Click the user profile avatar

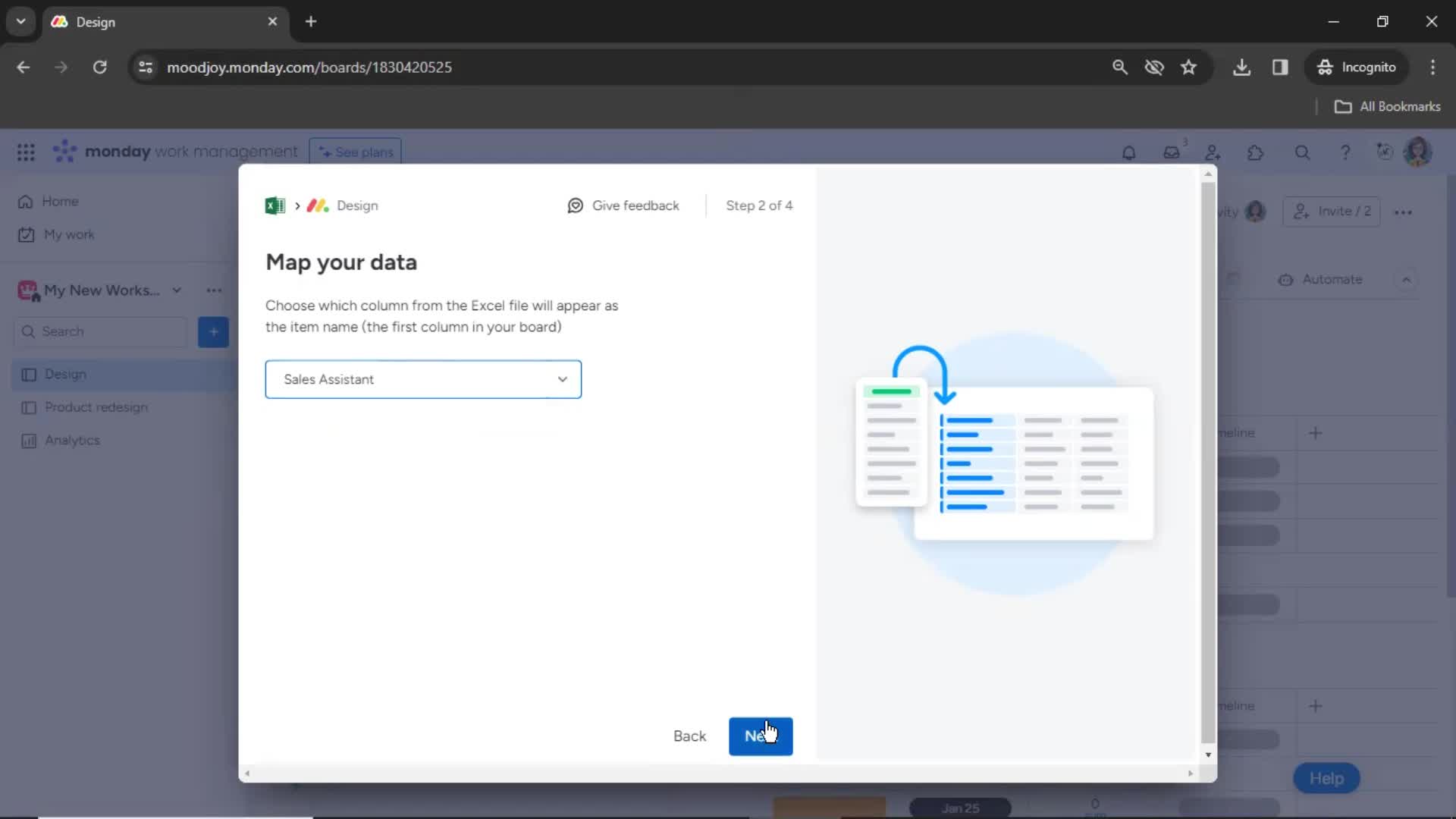tap(1417, 152)
